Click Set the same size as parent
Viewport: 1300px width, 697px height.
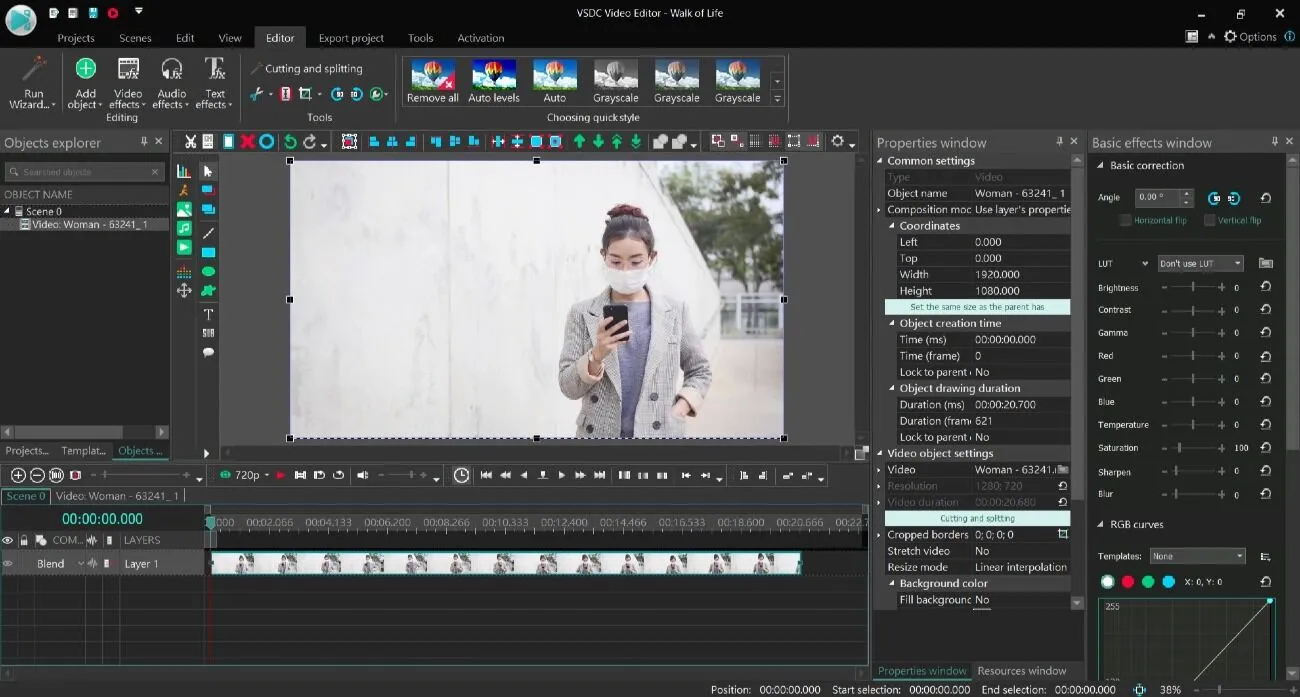coord(978,307)
